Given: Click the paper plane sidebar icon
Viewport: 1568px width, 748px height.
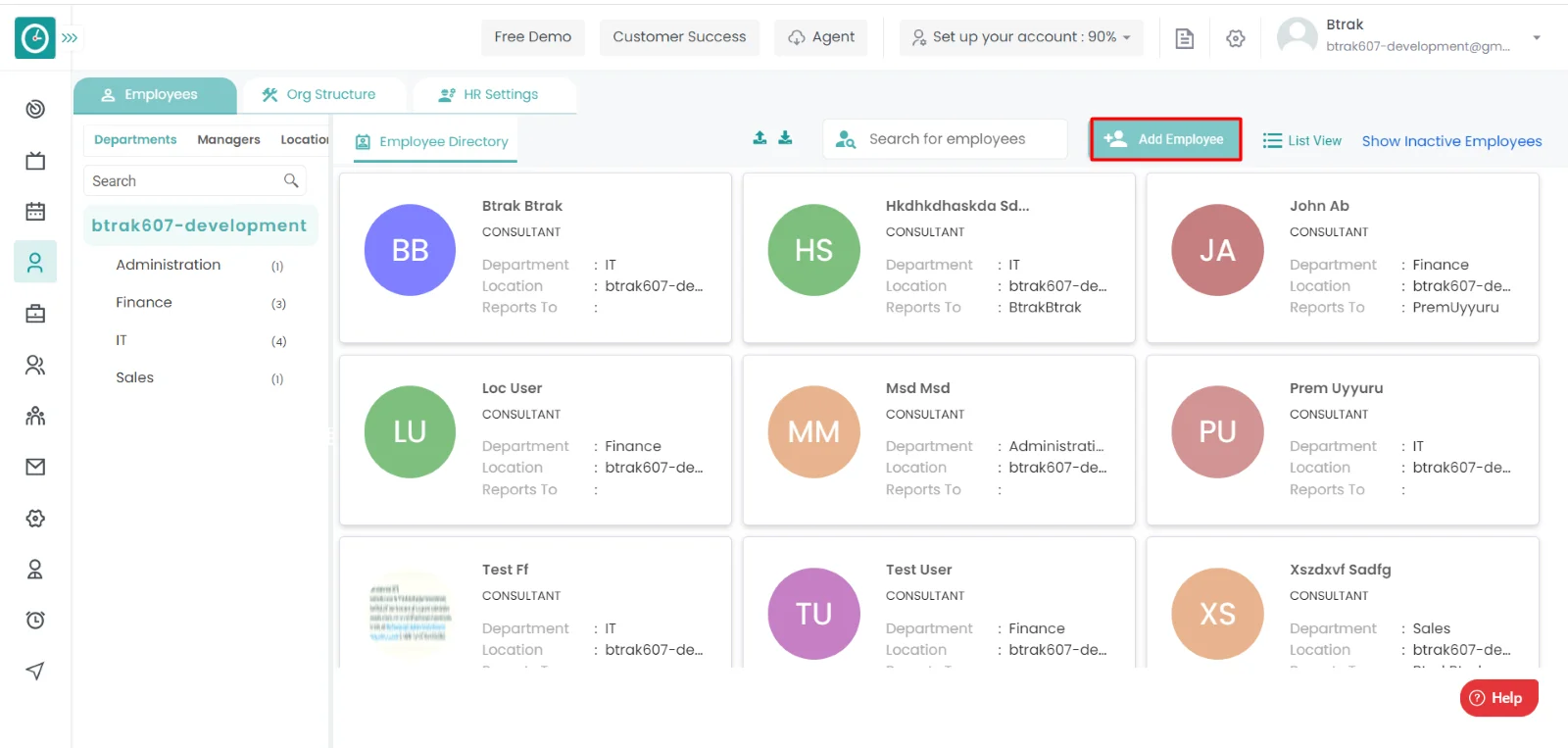Looking at the screenshot, I should point(35,671).
